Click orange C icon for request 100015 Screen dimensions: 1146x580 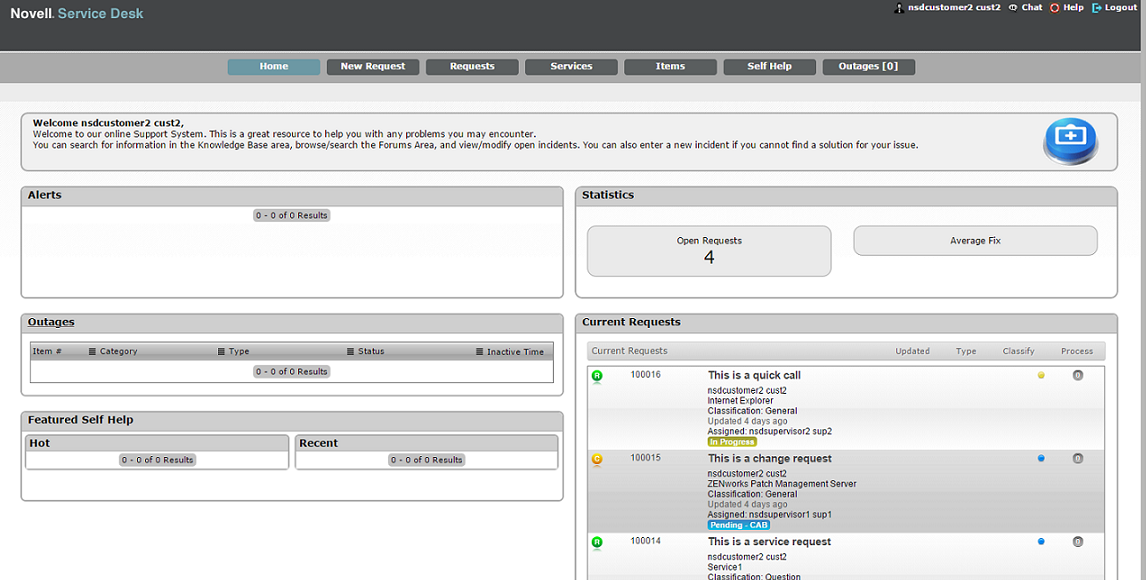597,459
